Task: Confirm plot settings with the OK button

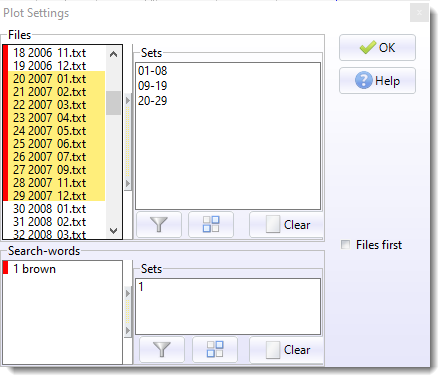Action: pos(377,48)
